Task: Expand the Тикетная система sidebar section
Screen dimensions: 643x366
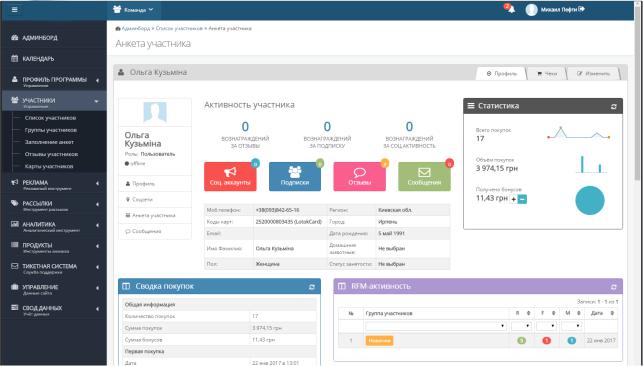Action: coord(53,268)
